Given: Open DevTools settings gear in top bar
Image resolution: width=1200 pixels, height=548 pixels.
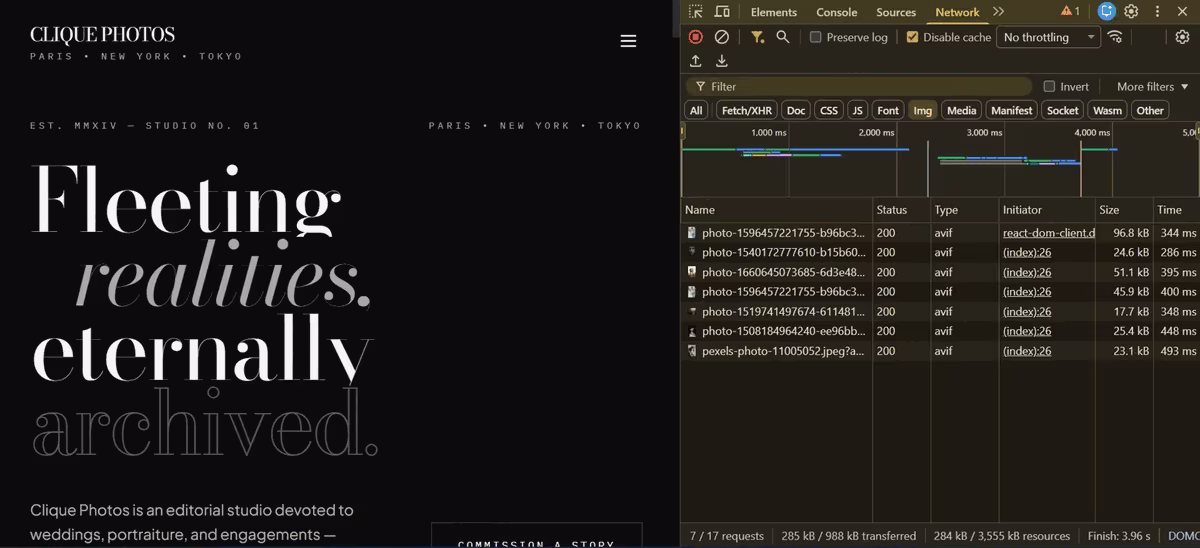Looking at the screenshot, I should [x=1131, y=12].
